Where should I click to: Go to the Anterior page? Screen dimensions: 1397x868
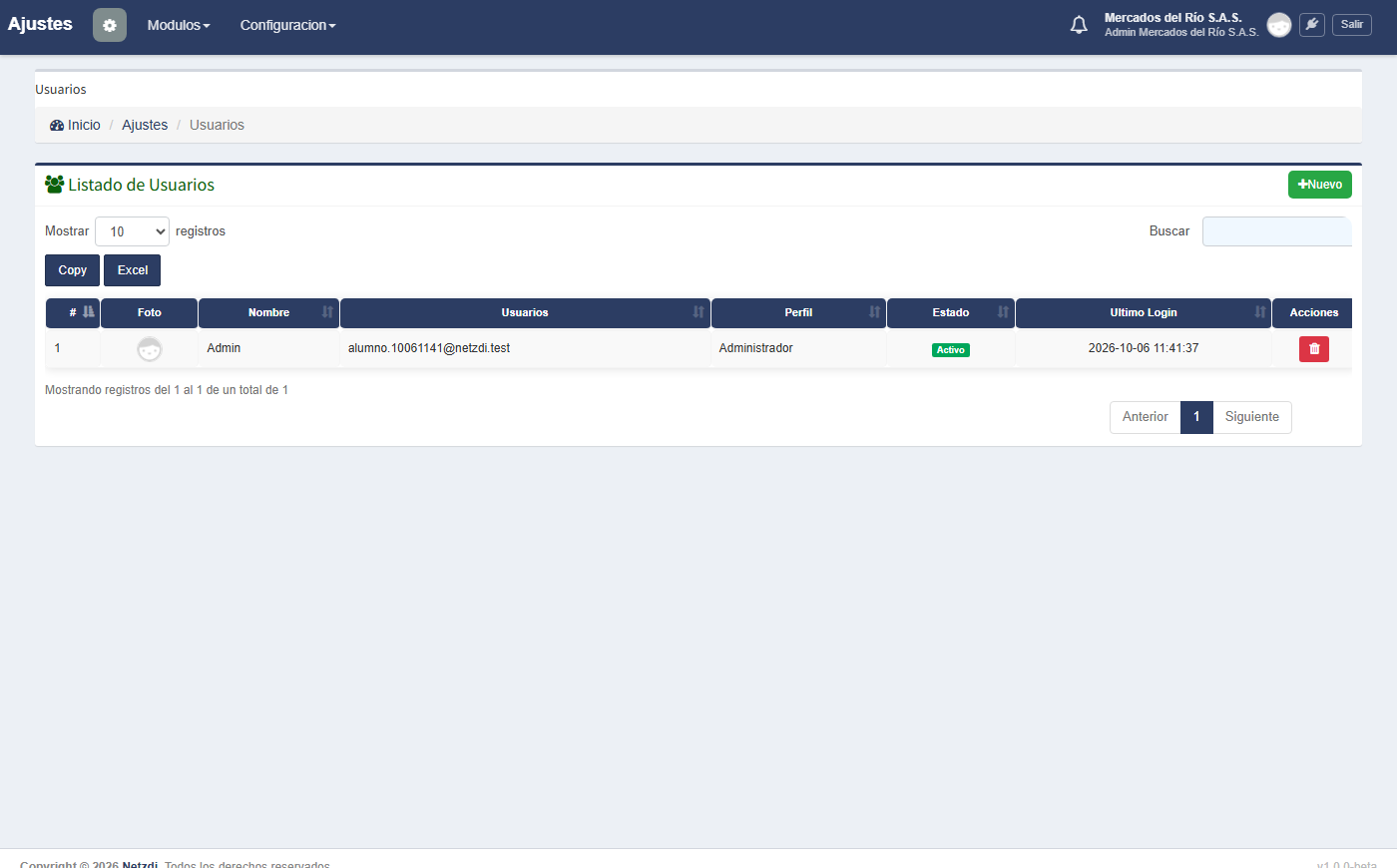[1146, 417]
